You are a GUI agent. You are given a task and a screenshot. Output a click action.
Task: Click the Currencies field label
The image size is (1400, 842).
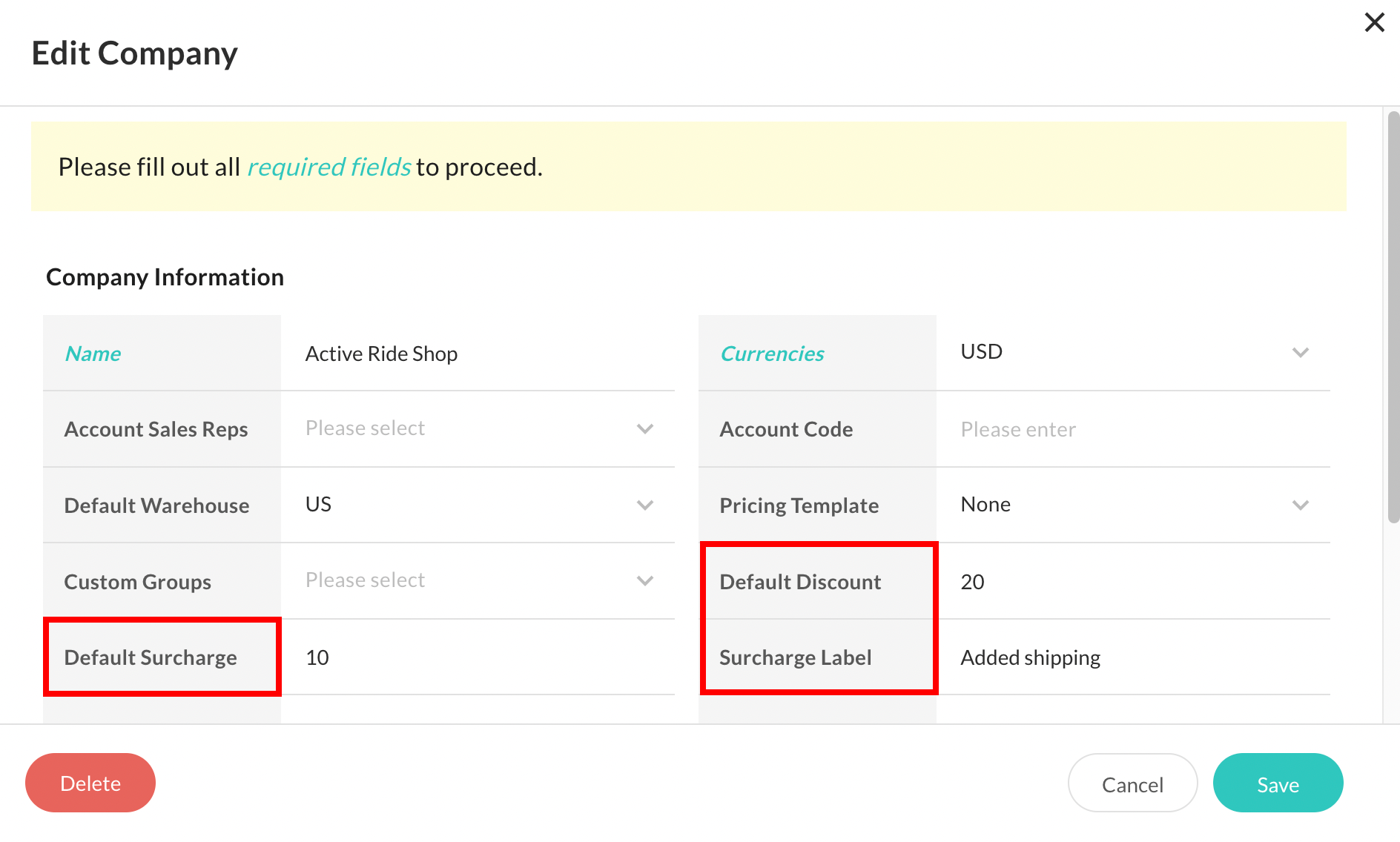click(x=772, y=354)
